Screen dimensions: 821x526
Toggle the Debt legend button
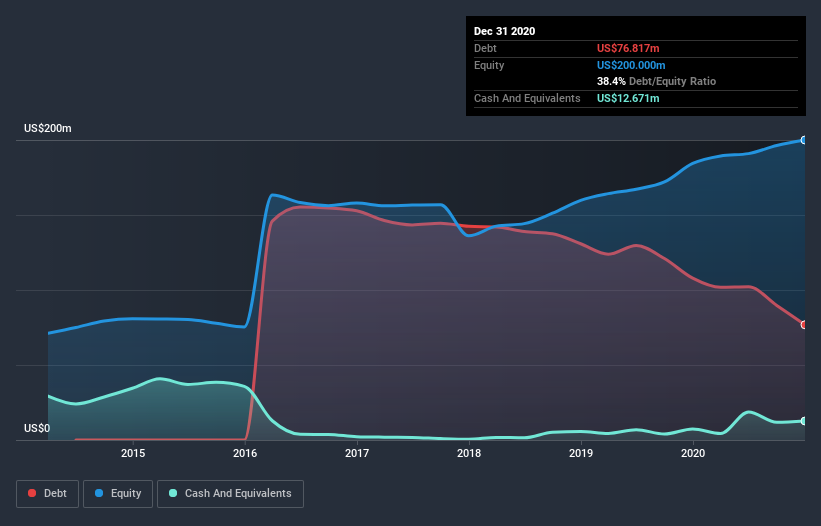pyautogui.click(x=48, y=494)
